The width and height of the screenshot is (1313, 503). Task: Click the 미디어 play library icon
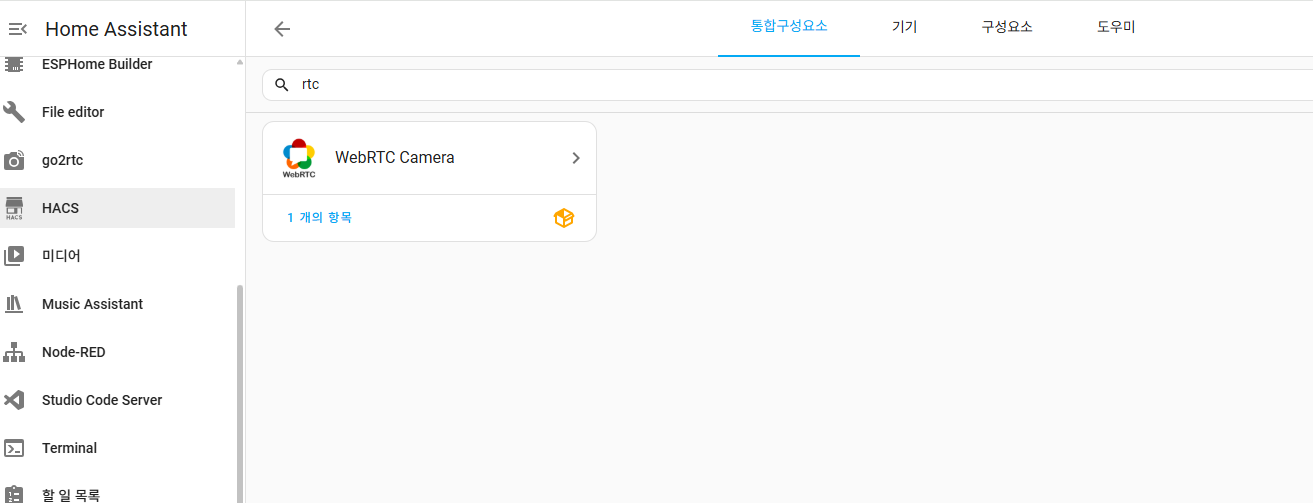pos(14,256)
